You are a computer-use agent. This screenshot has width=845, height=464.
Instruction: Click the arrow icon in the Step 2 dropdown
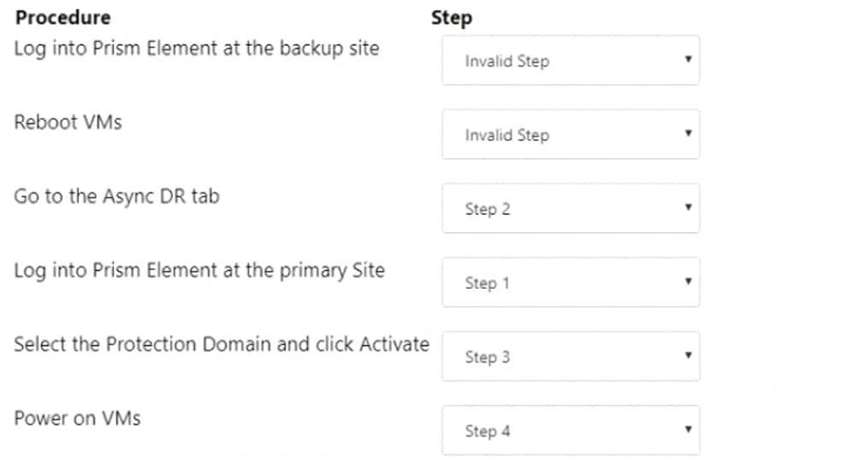pos(688,207)
